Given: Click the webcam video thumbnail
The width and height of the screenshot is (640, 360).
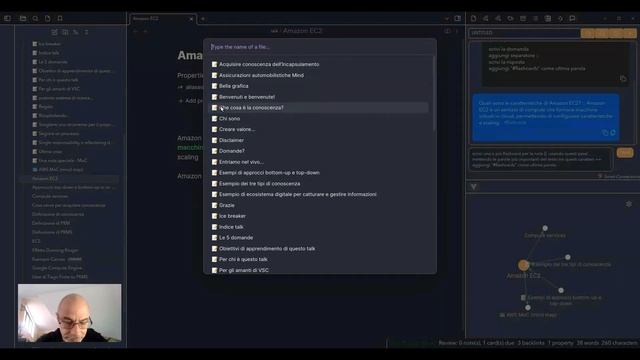Looking at the screenshot, I should click(x=69, y=313).
